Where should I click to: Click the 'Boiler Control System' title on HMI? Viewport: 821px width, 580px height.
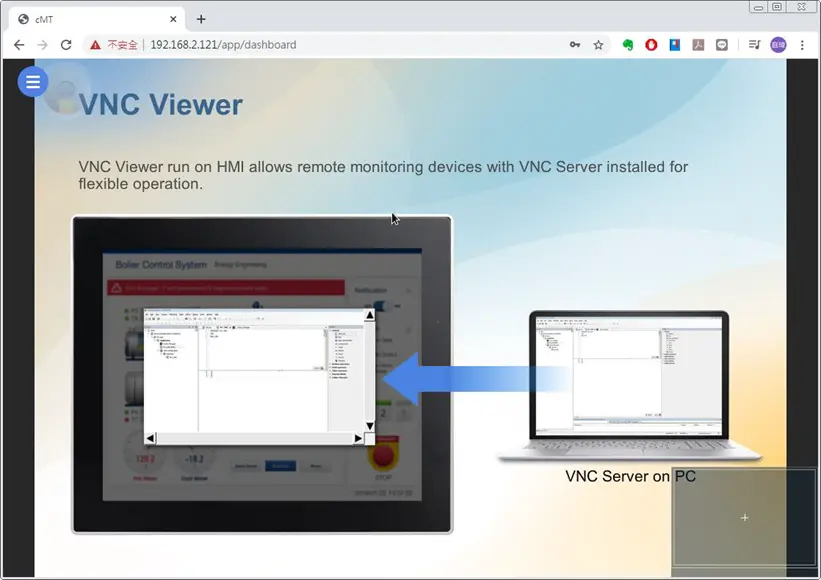tap(161, 265)
